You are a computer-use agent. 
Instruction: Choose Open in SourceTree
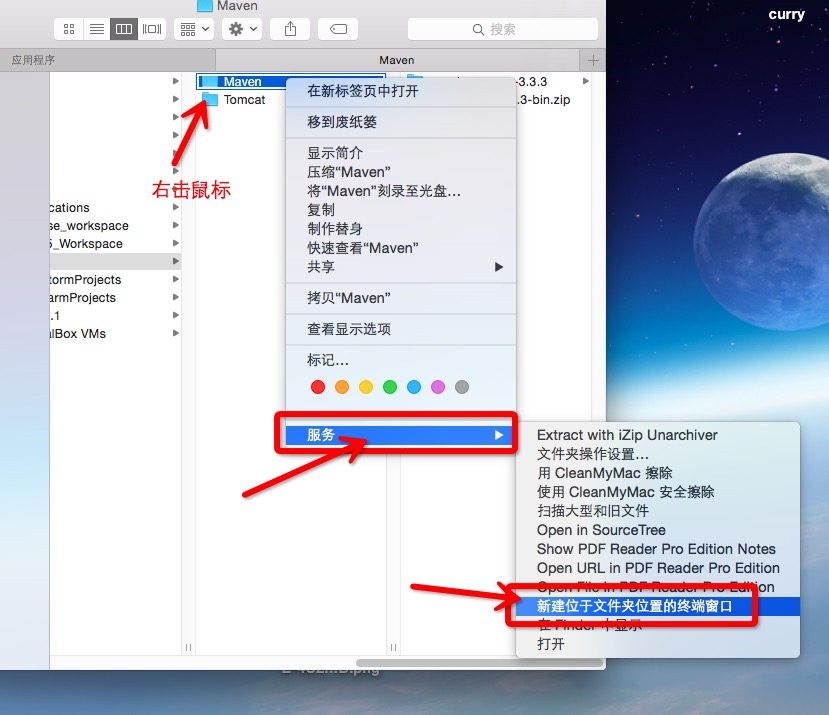[x=658, y=530]
